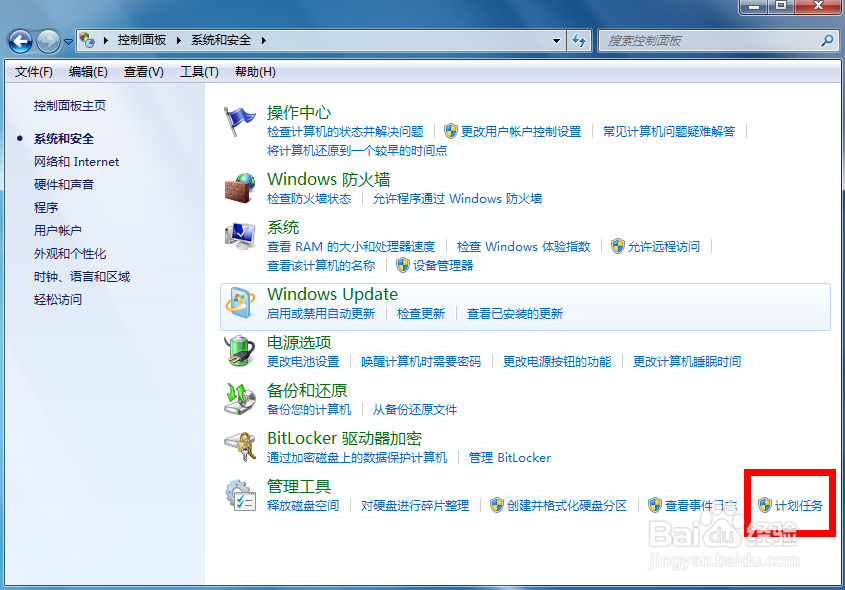This screenshot has height=590, width=845.
Task: Open the BitLocker 驱动器加密 heading link
Action: [344, 438]
